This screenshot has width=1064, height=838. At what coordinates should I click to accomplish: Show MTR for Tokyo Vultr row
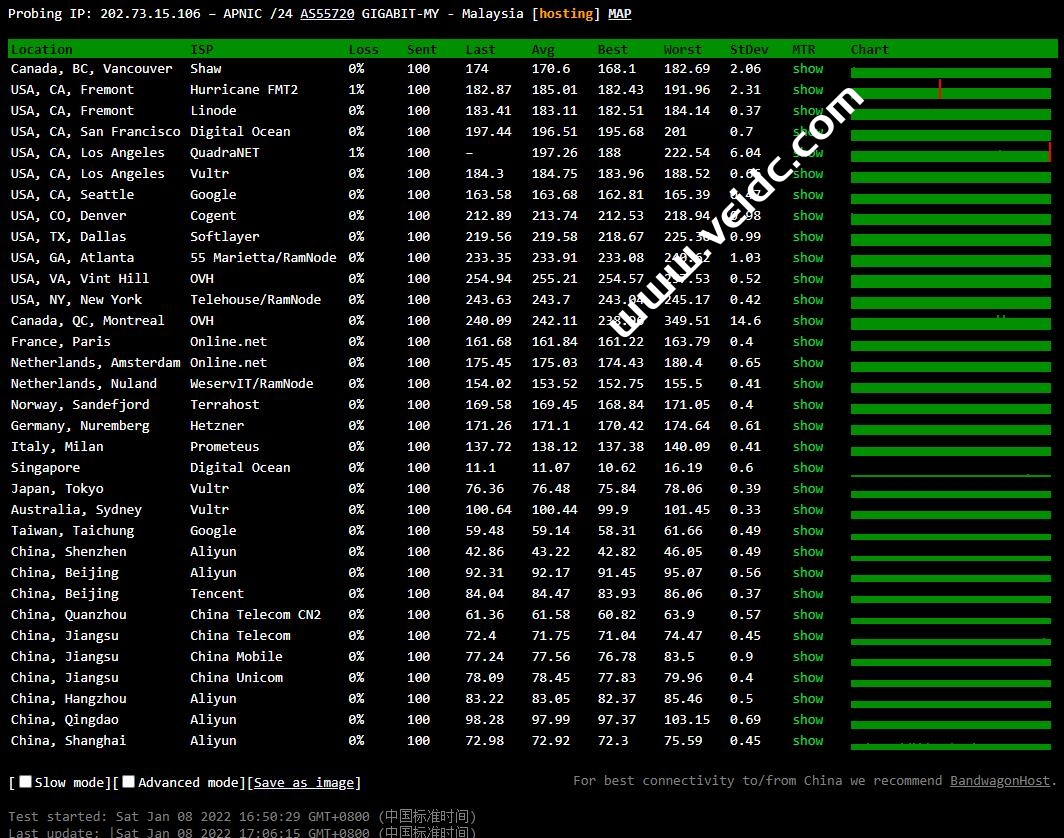click(x=808, y=489)
